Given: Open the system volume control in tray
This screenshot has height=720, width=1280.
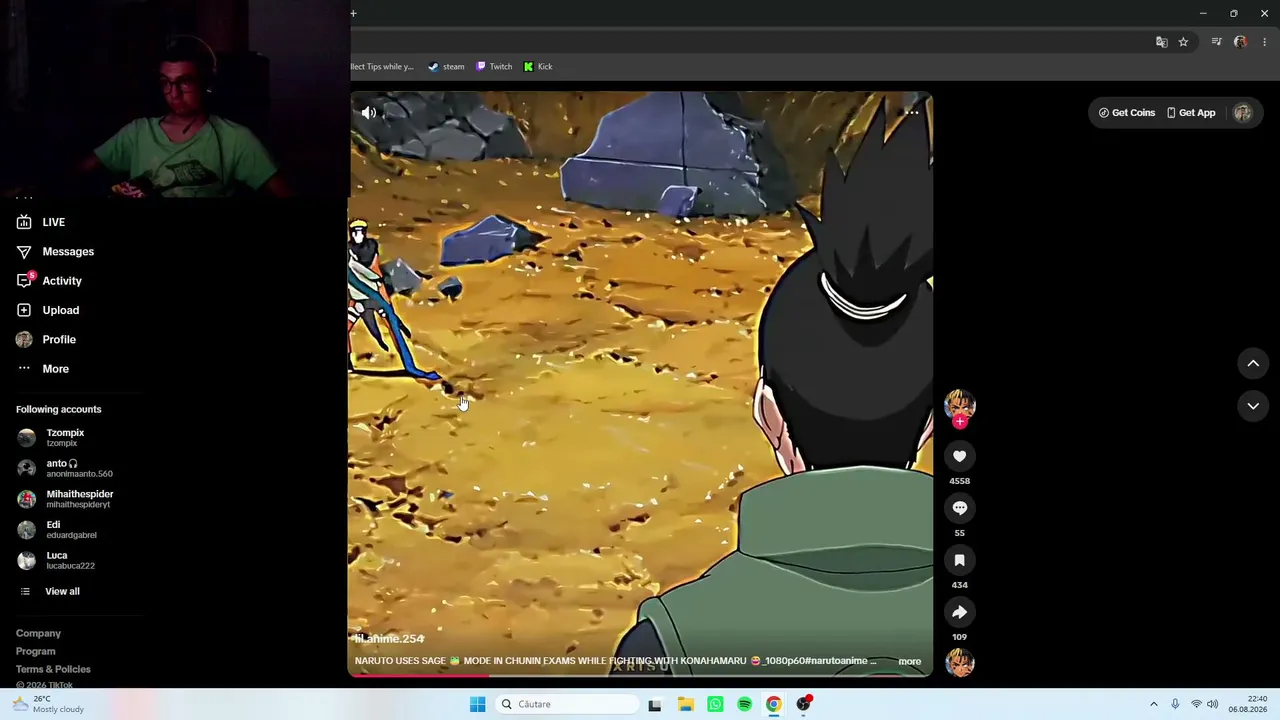Looking at the screenshot, I should (1213, 704).
